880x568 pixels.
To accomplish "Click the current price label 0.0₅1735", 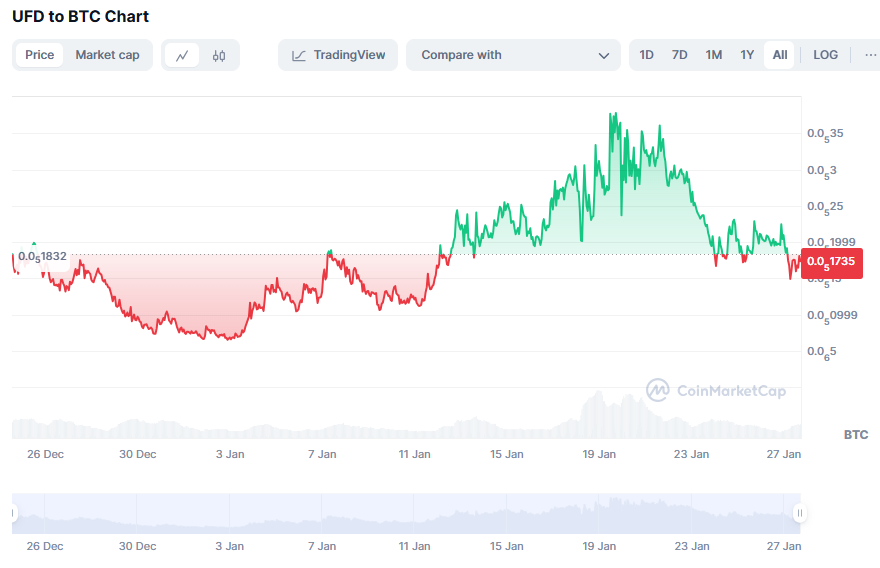I will click(x=831, y=263).
